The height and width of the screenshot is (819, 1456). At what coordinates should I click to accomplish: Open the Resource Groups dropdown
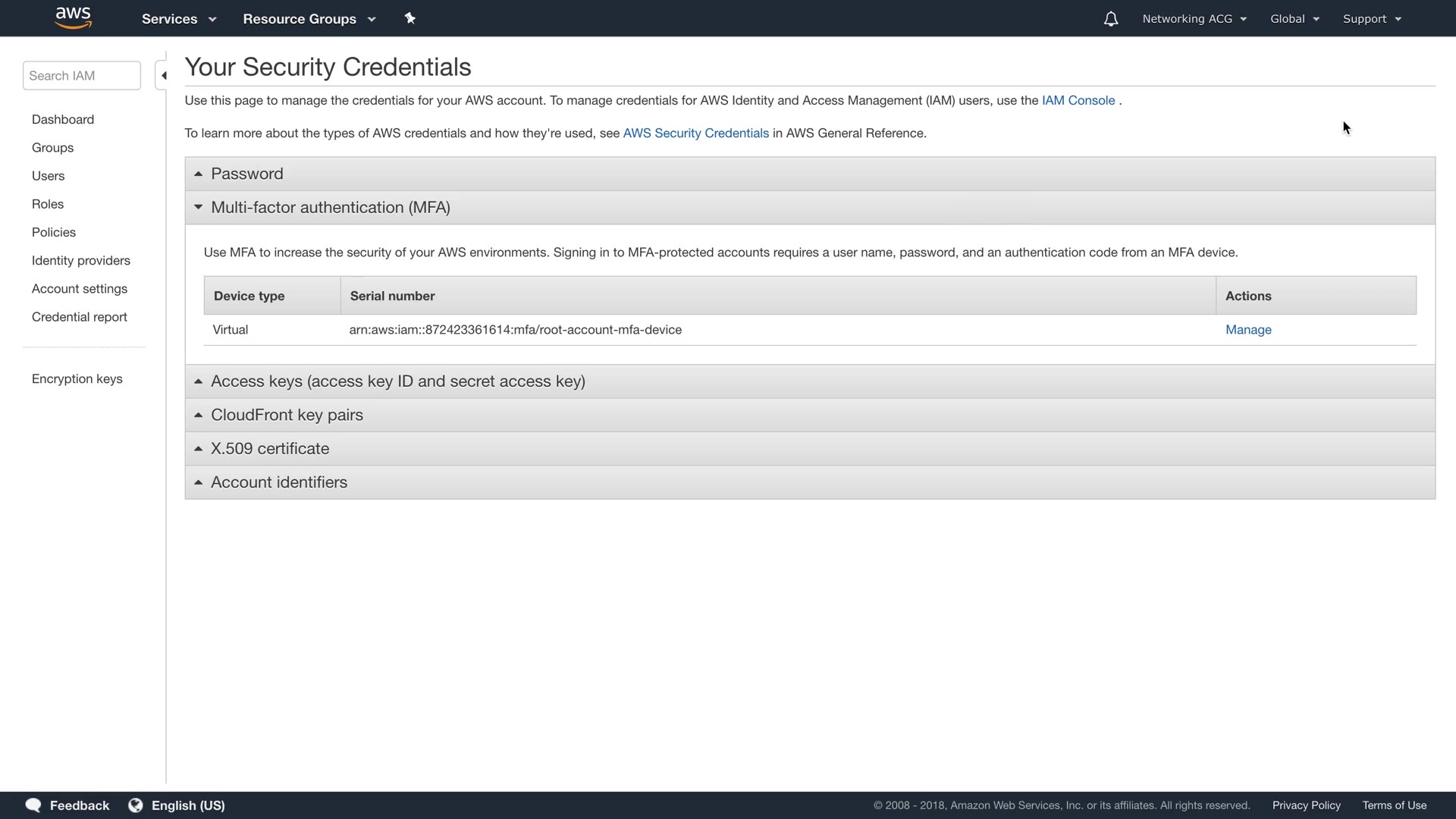click(309, 19)
